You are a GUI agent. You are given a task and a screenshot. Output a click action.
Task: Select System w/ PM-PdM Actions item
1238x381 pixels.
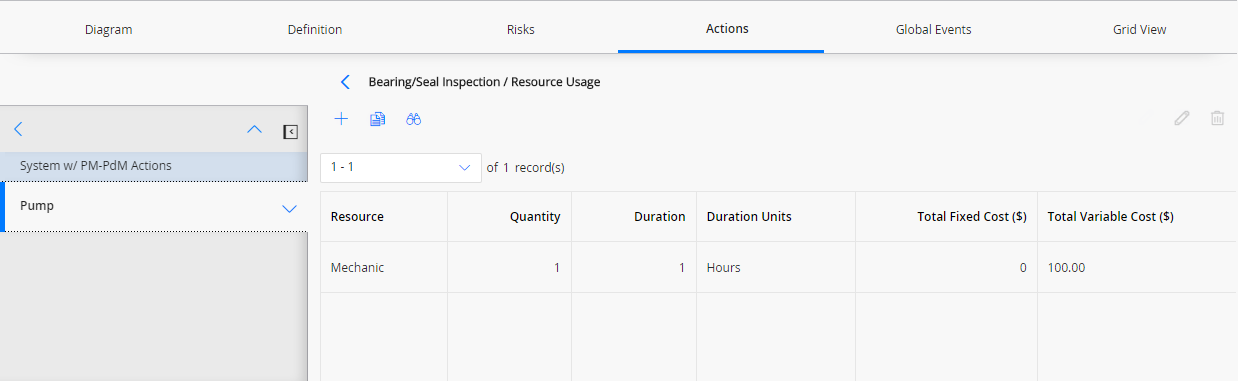click(153, 166)
